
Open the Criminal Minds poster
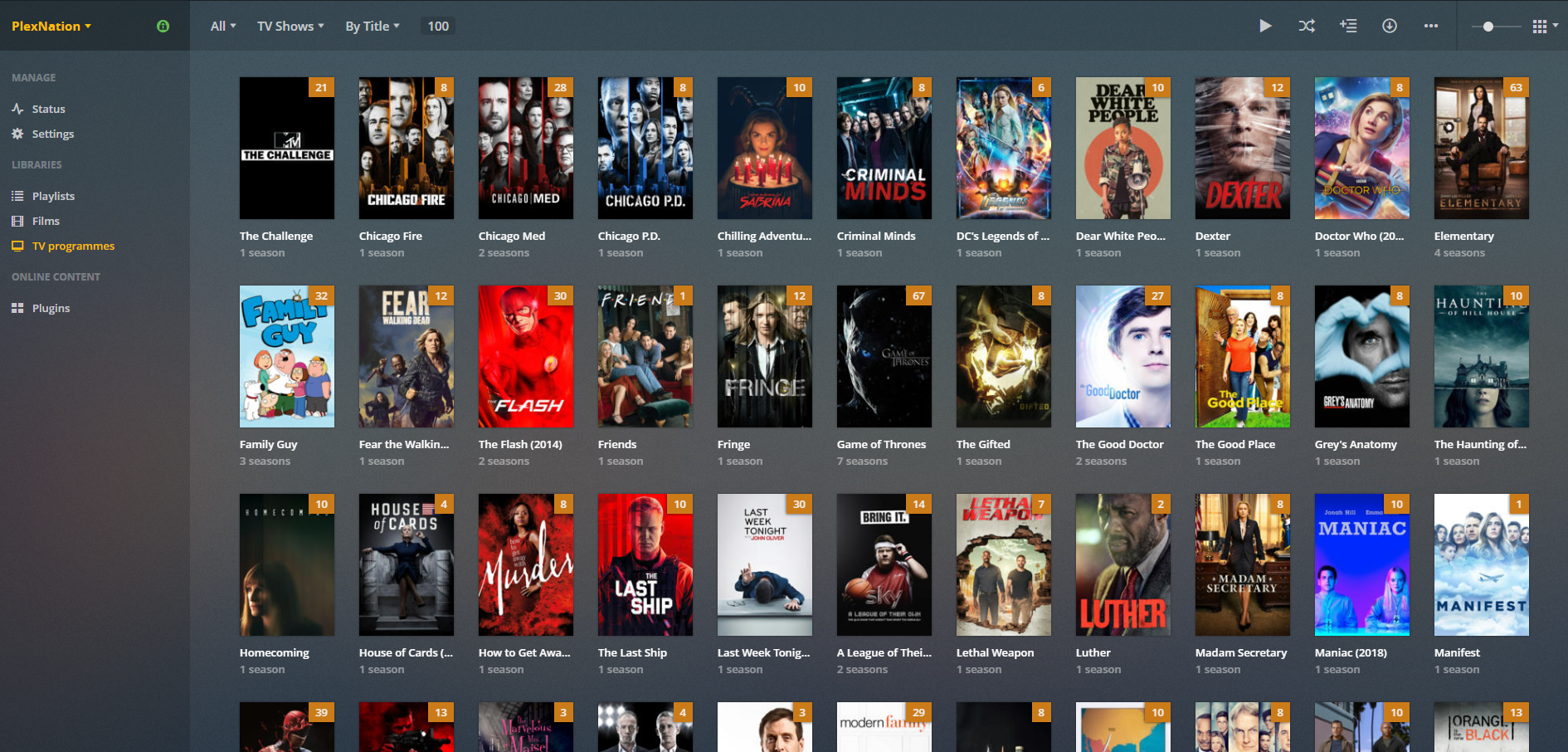(x=884, y=148)
